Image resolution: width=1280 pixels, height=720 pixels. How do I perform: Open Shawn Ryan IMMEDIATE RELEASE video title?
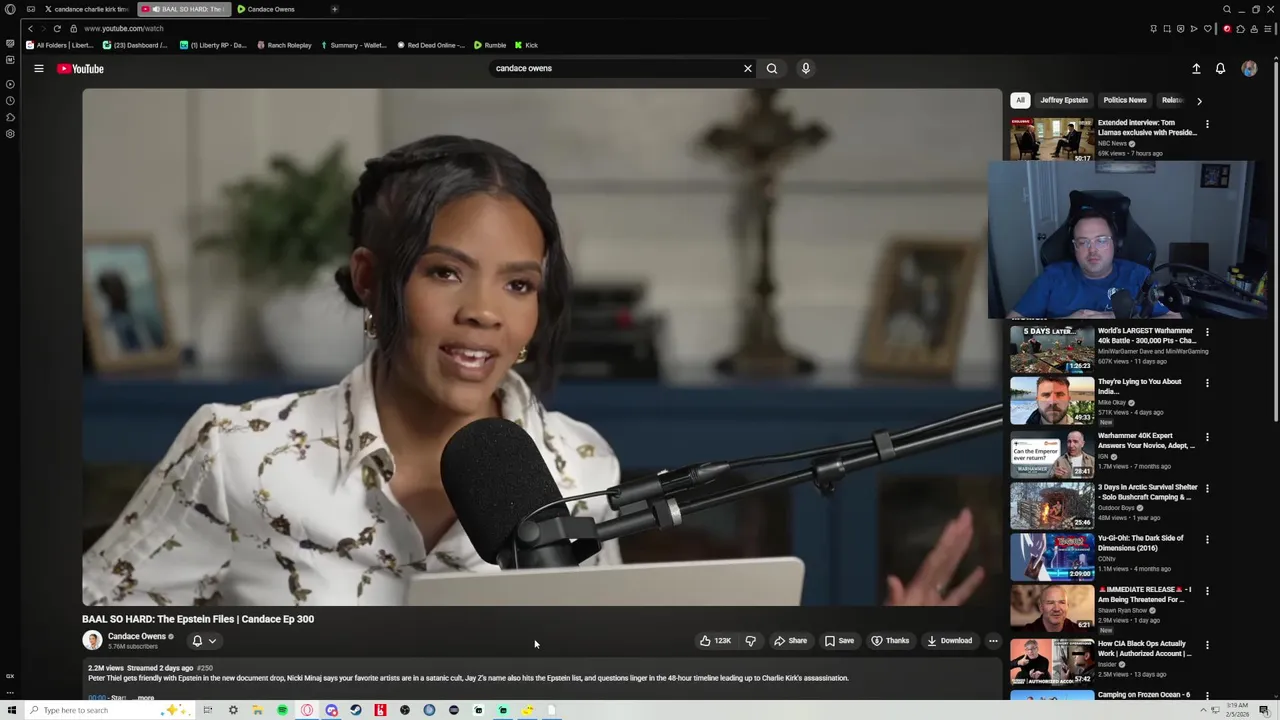pyautogui.click(x=1145, y=595)
